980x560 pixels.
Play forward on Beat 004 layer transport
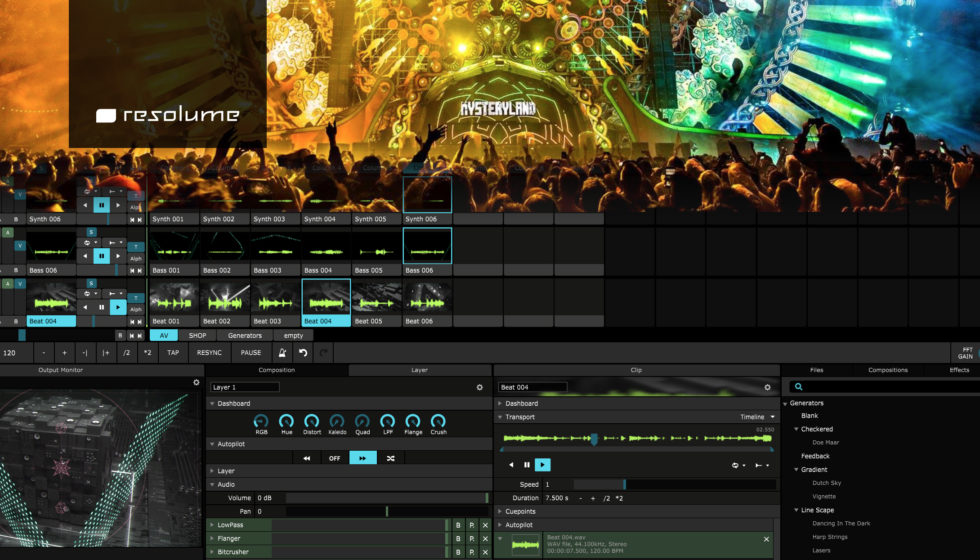pyautogui.click(x=118, y=307)
